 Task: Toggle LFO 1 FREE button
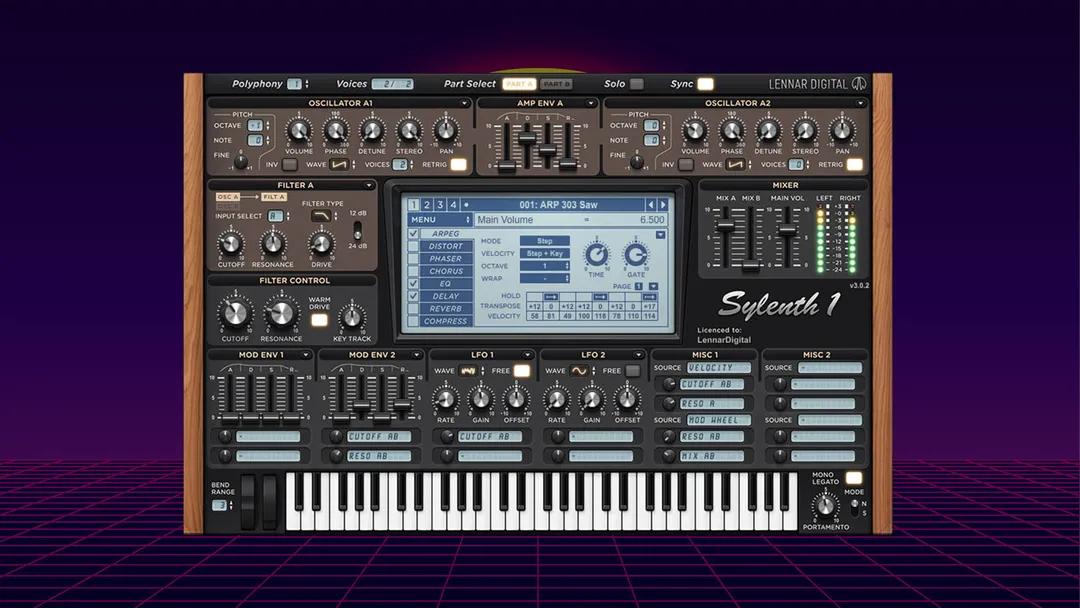(522, 371)
